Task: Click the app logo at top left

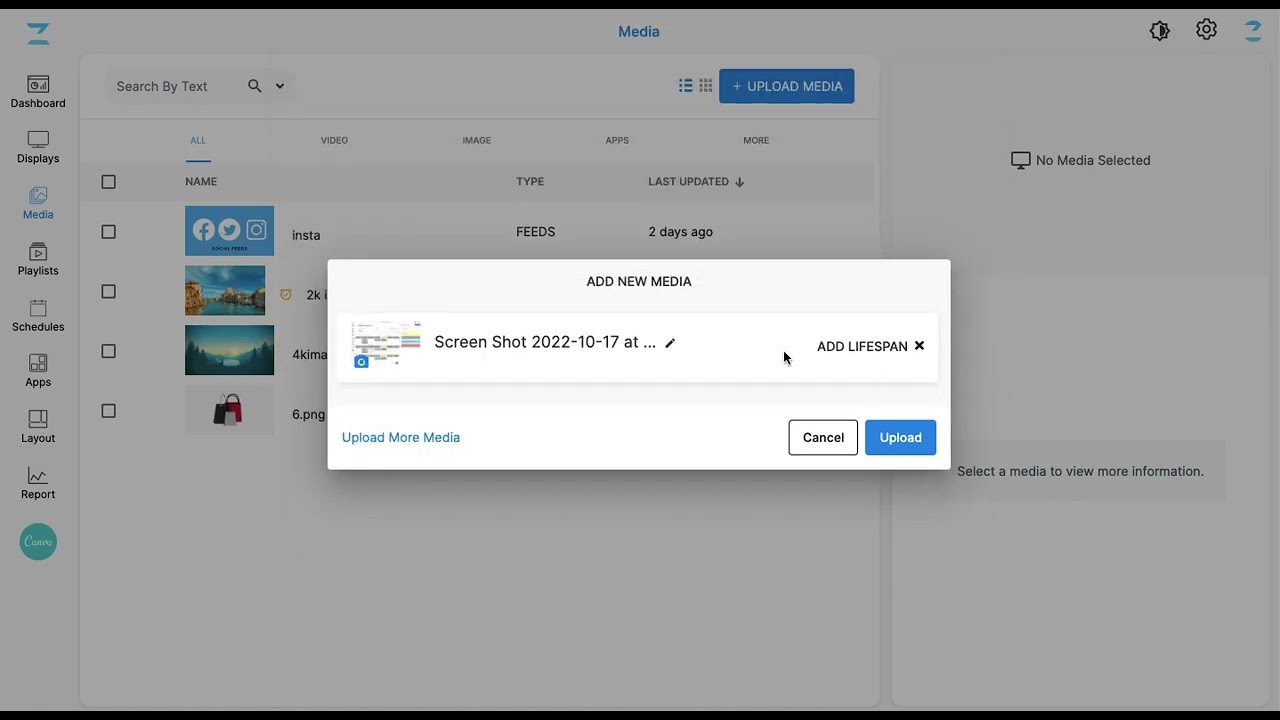Action: pyautogui.click(x=38, y=33)
